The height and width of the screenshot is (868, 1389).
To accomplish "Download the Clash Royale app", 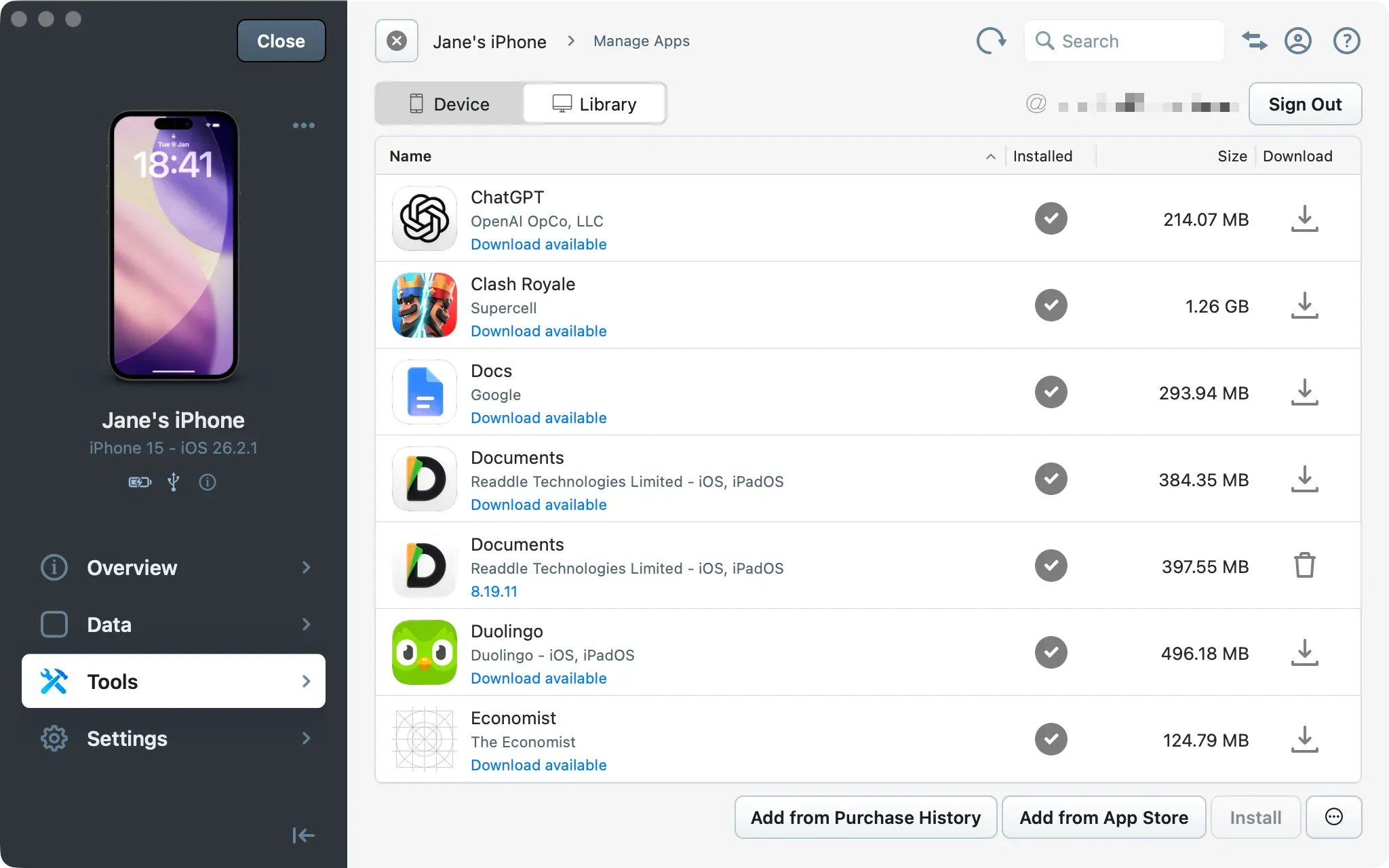I will tap(1304, 305).
